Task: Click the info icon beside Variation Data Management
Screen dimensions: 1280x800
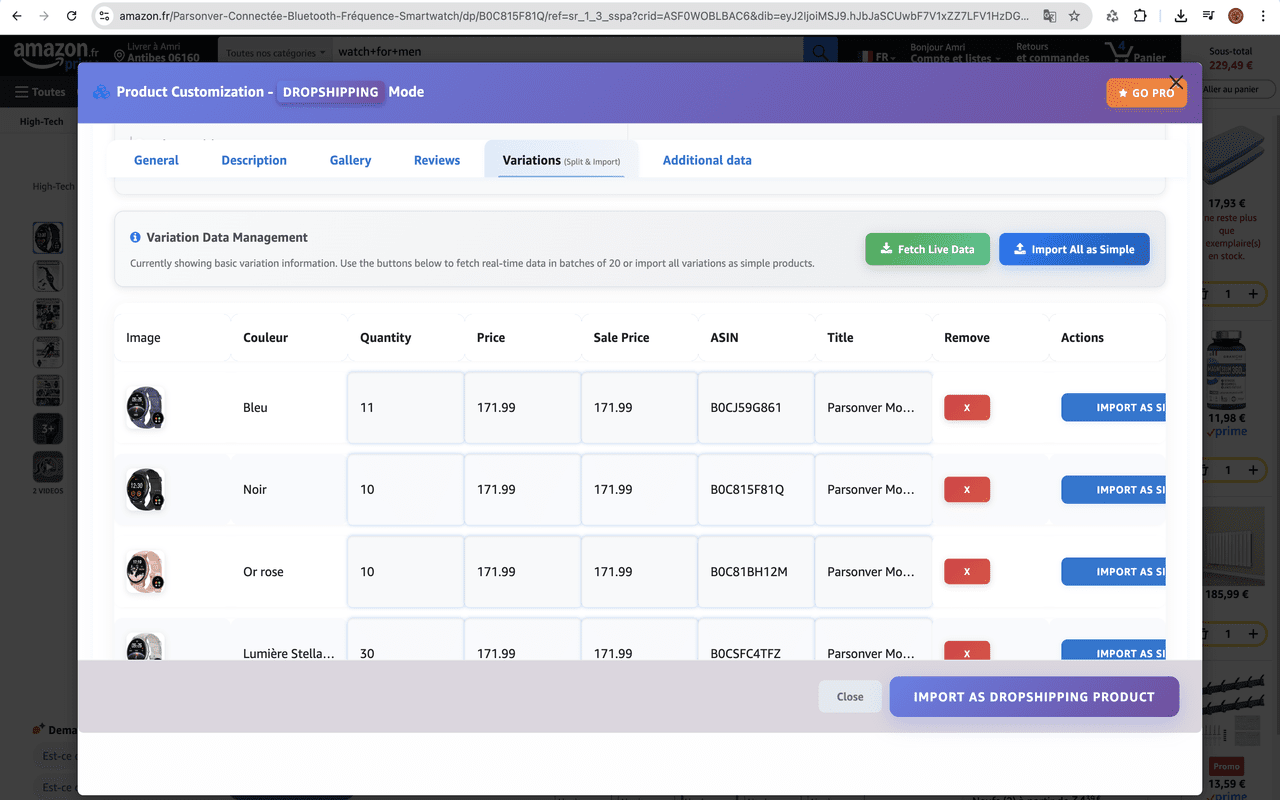Action: pos(135,238)
